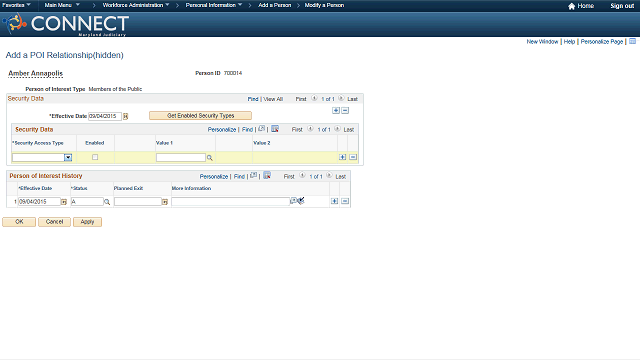The image size is (640, 360).
Task: Look up Value 1 with magnifier icon
Action: click(210, 158)
